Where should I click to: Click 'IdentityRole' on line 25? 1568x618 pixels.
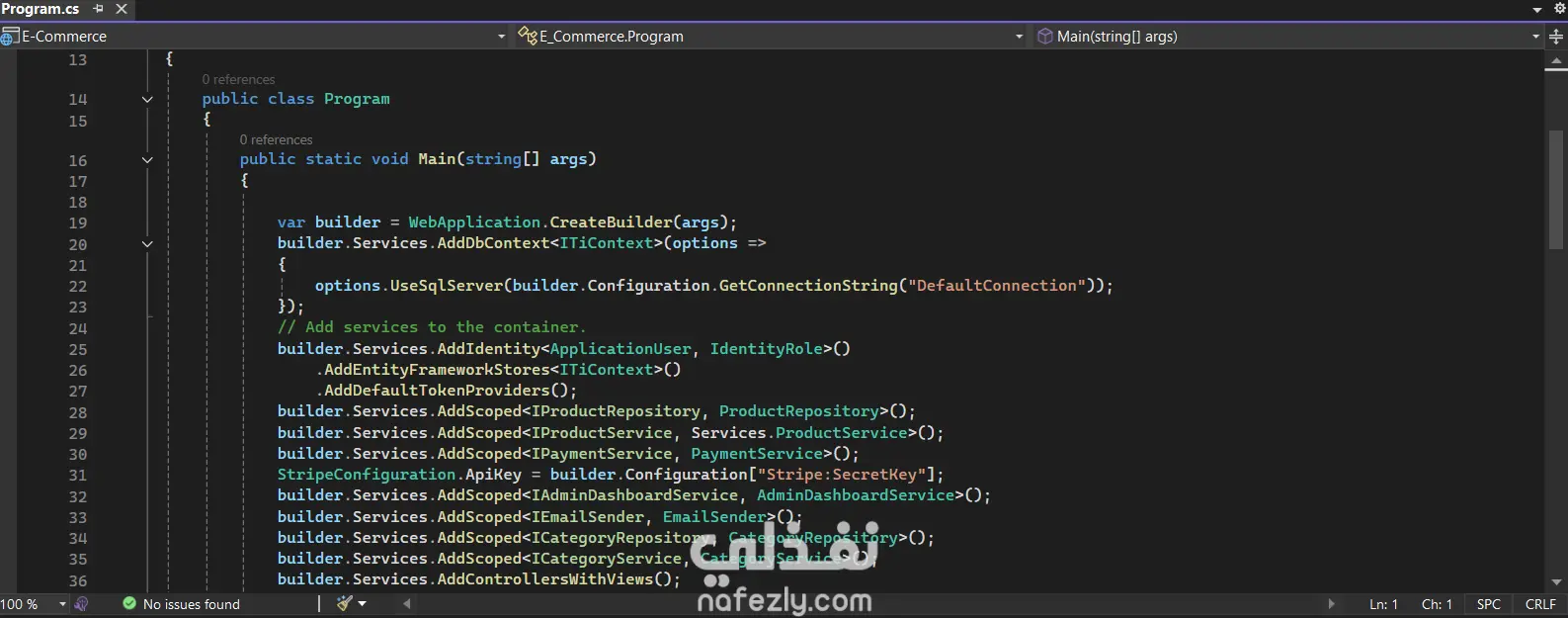click(766, 349)
